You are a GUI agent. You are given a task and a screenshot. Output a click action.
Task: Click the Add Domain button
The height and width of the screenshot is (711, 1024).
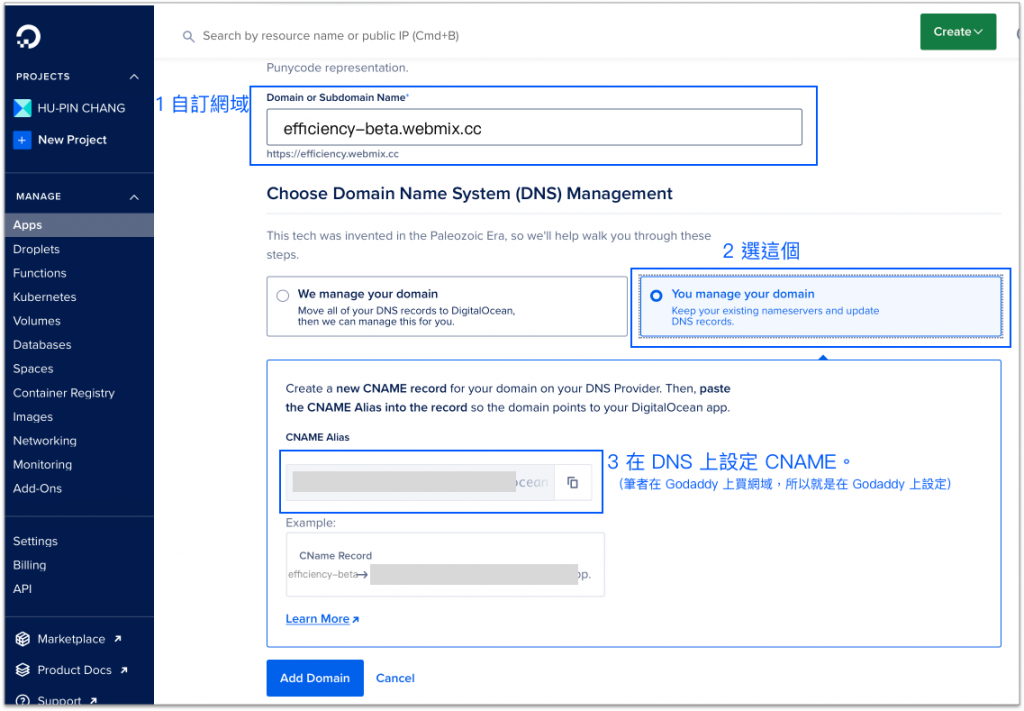pos(315,678)
